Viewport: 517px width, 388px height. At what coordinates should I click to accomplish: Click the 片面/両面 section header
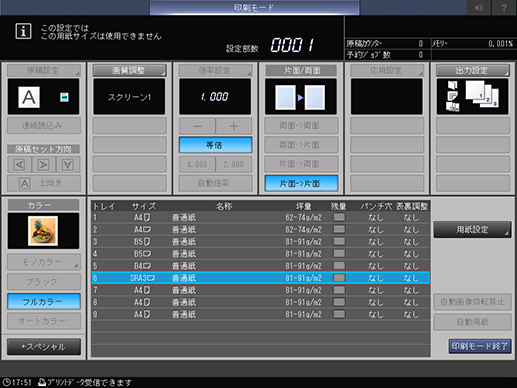coord(301,70)
